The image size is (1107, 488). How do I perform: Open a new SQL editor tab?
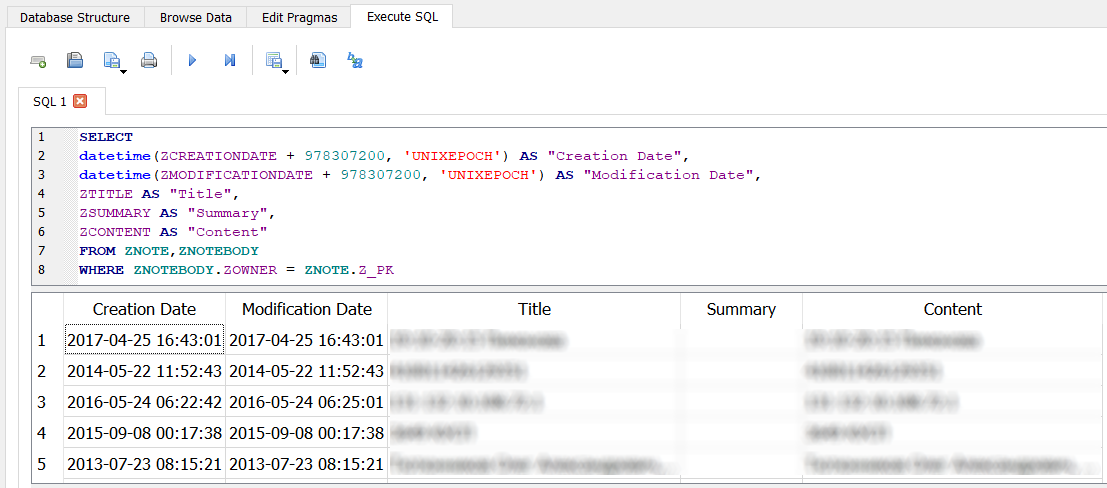pos(38,61)
